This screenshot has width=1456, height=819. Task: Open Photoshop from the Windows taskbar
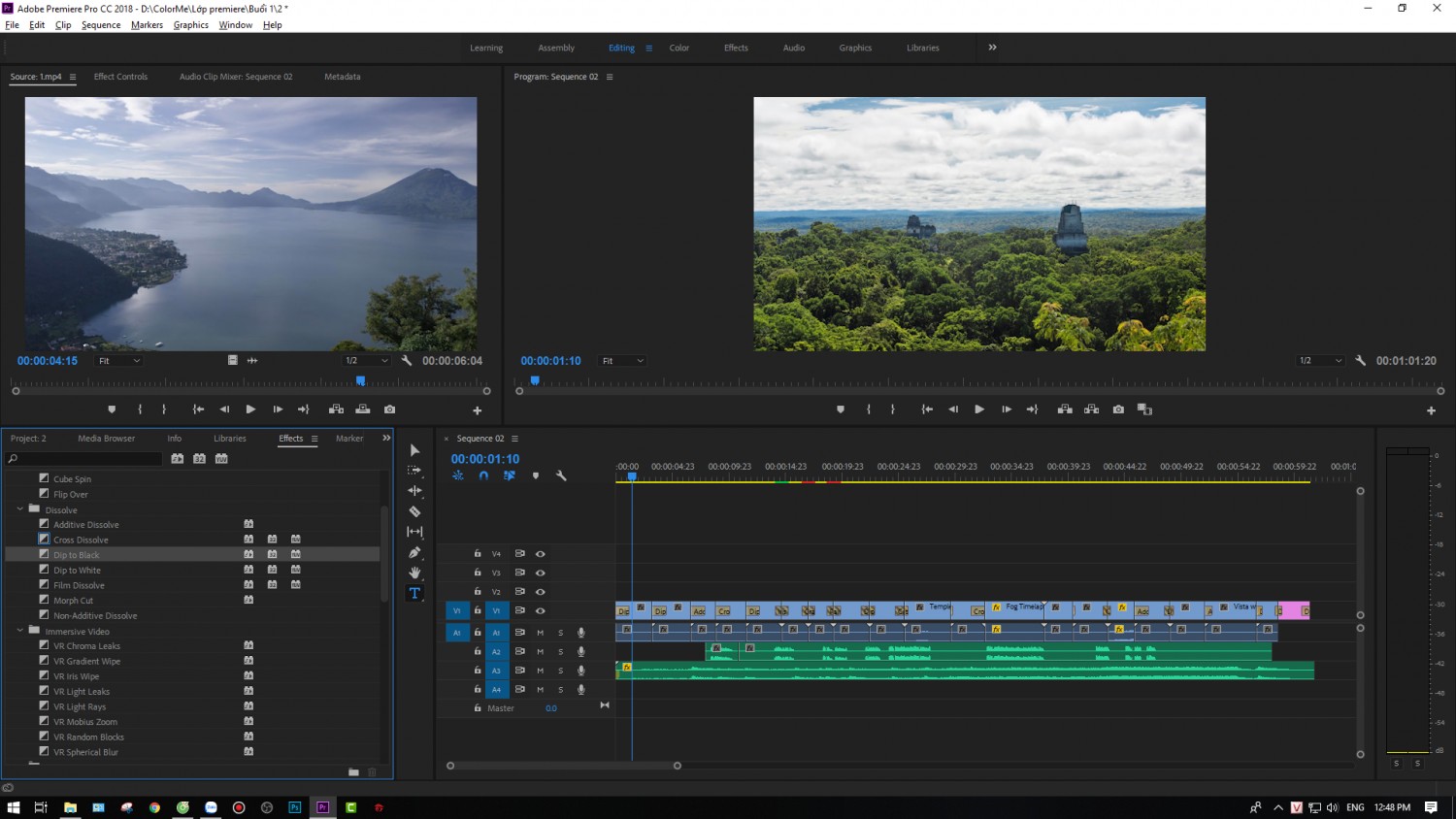(295, 807)
